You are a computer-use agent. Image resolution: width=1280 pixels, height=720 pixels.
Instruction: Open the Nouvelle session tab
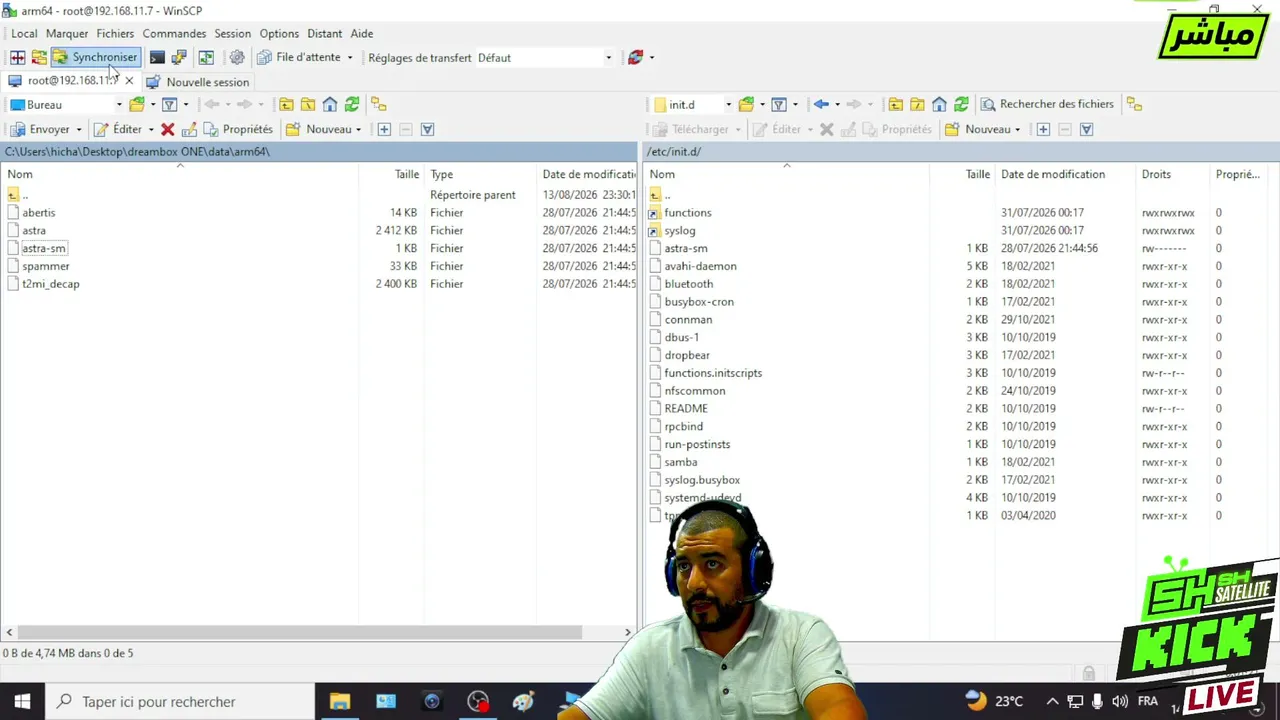point(198,82)
